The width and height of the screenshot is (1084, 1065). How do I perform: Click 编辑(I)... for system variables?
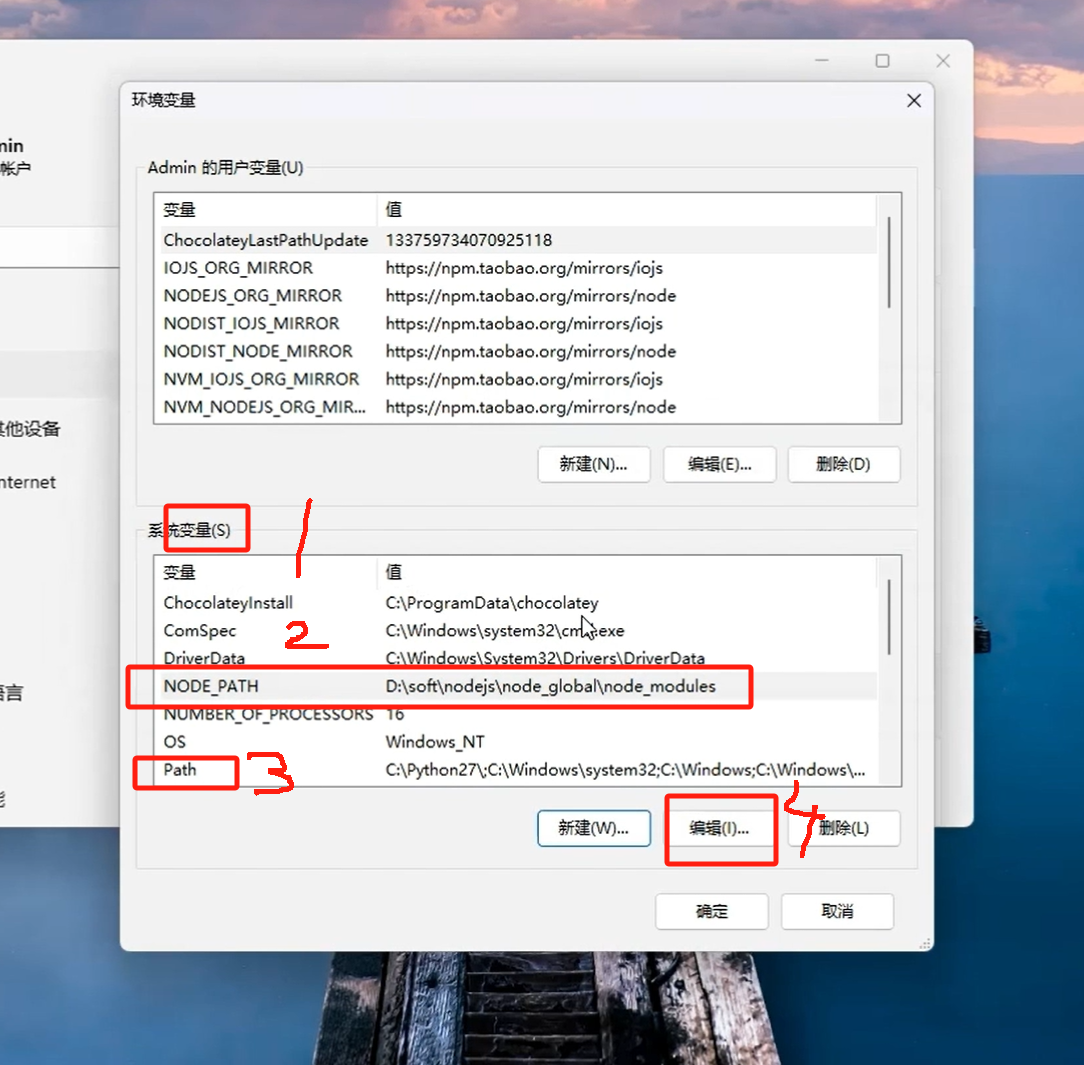[719, 828]
